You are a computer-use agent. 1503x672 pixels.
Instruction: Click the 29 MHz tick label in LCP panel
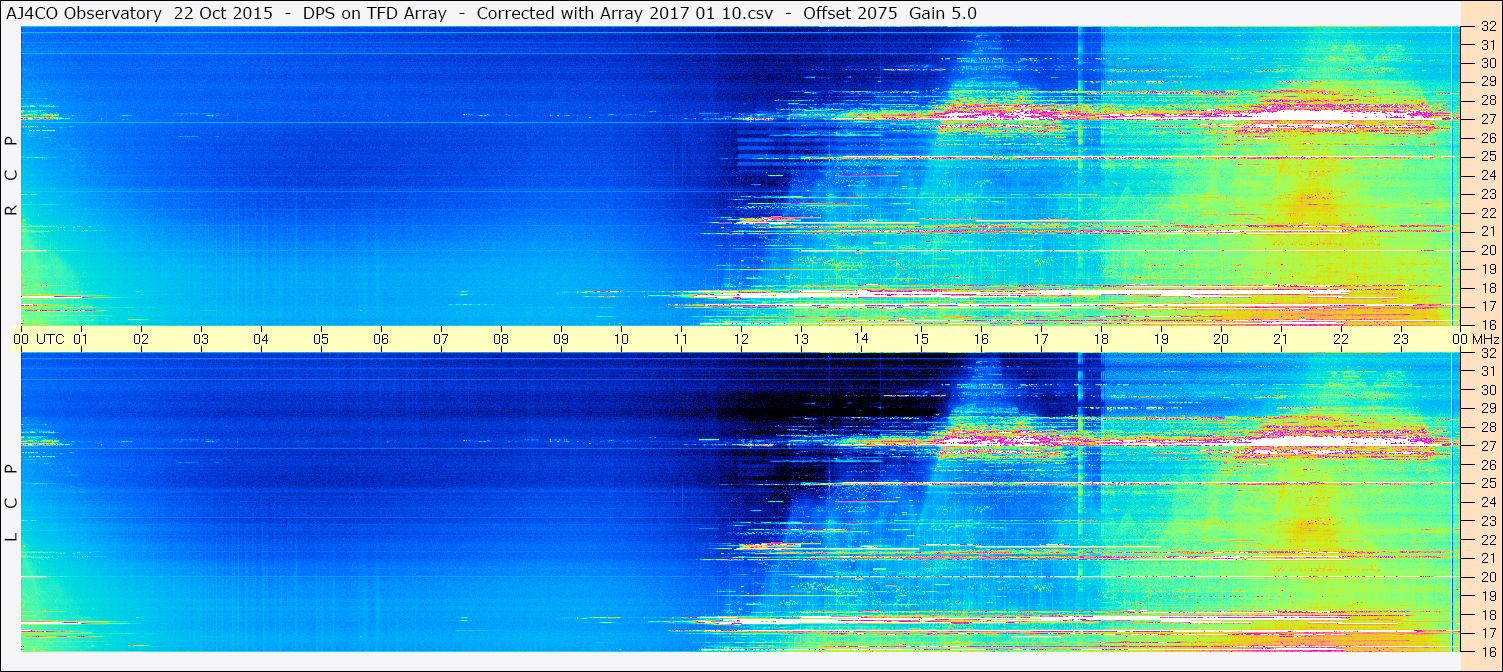click(x=1488, y=409)
